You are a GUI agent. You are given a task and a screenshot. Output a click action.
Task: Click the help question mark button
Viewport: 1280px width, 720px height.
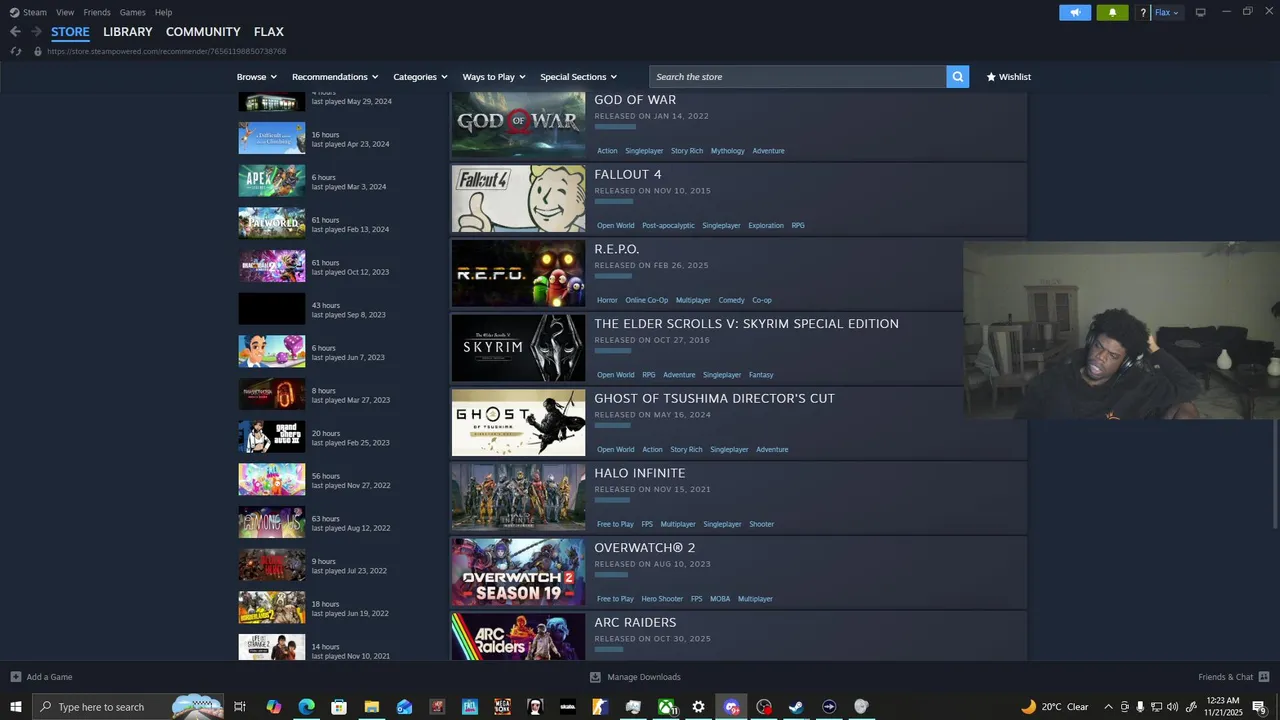1143,12
